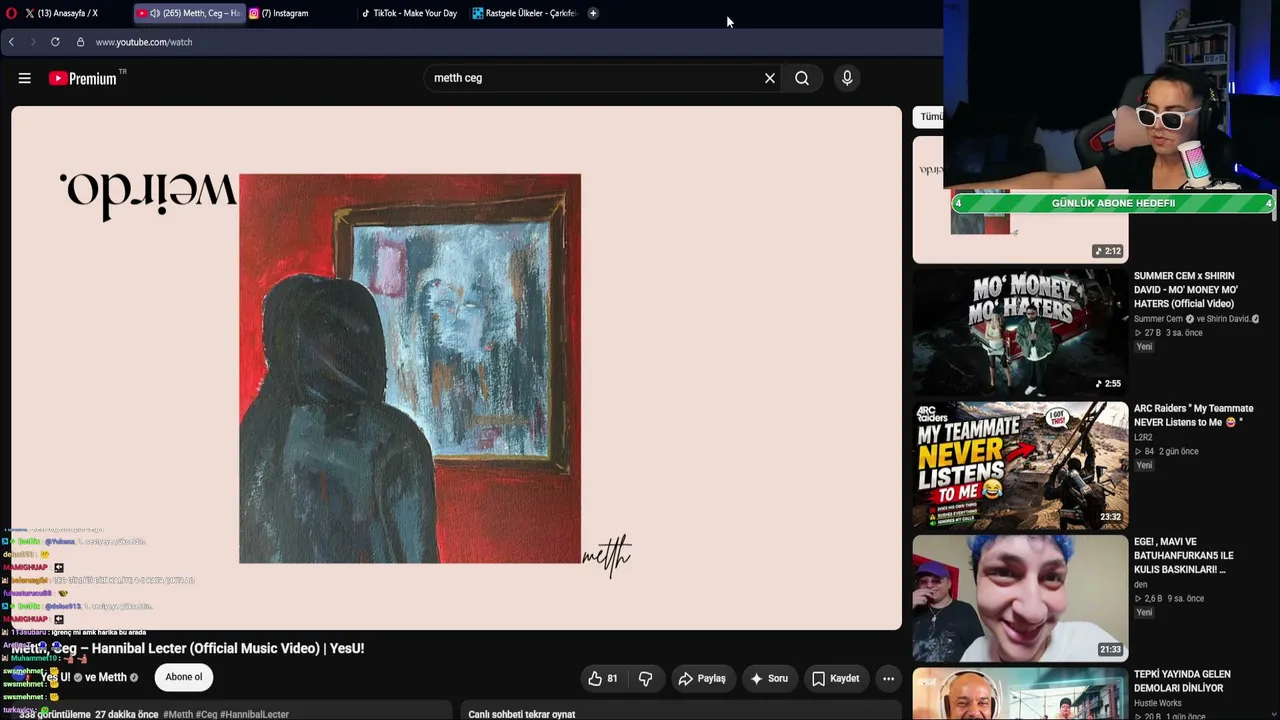Open the ARC Raiders teammate video thumbnail
The image size is (1280, 720).
pos(1020,465)
